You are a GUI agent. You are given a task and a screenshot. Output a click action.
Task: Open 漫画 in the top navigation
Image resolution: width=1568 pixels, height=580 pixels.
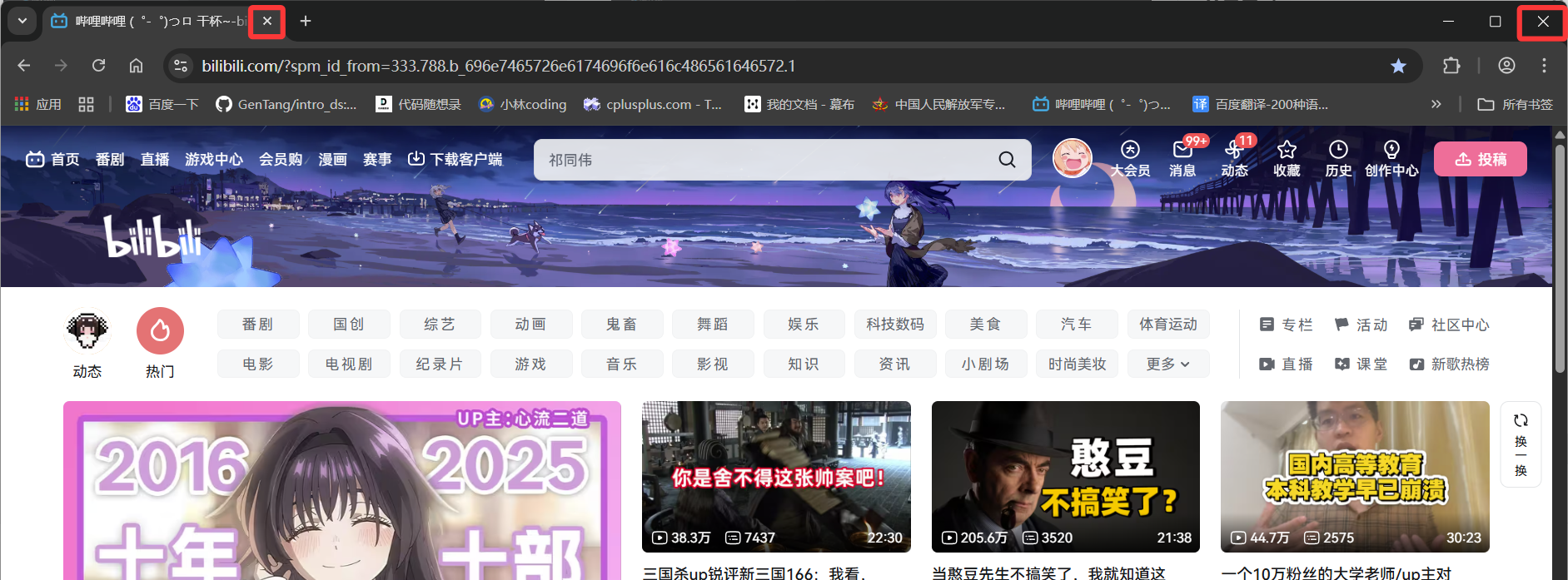[x=332, y=159]
